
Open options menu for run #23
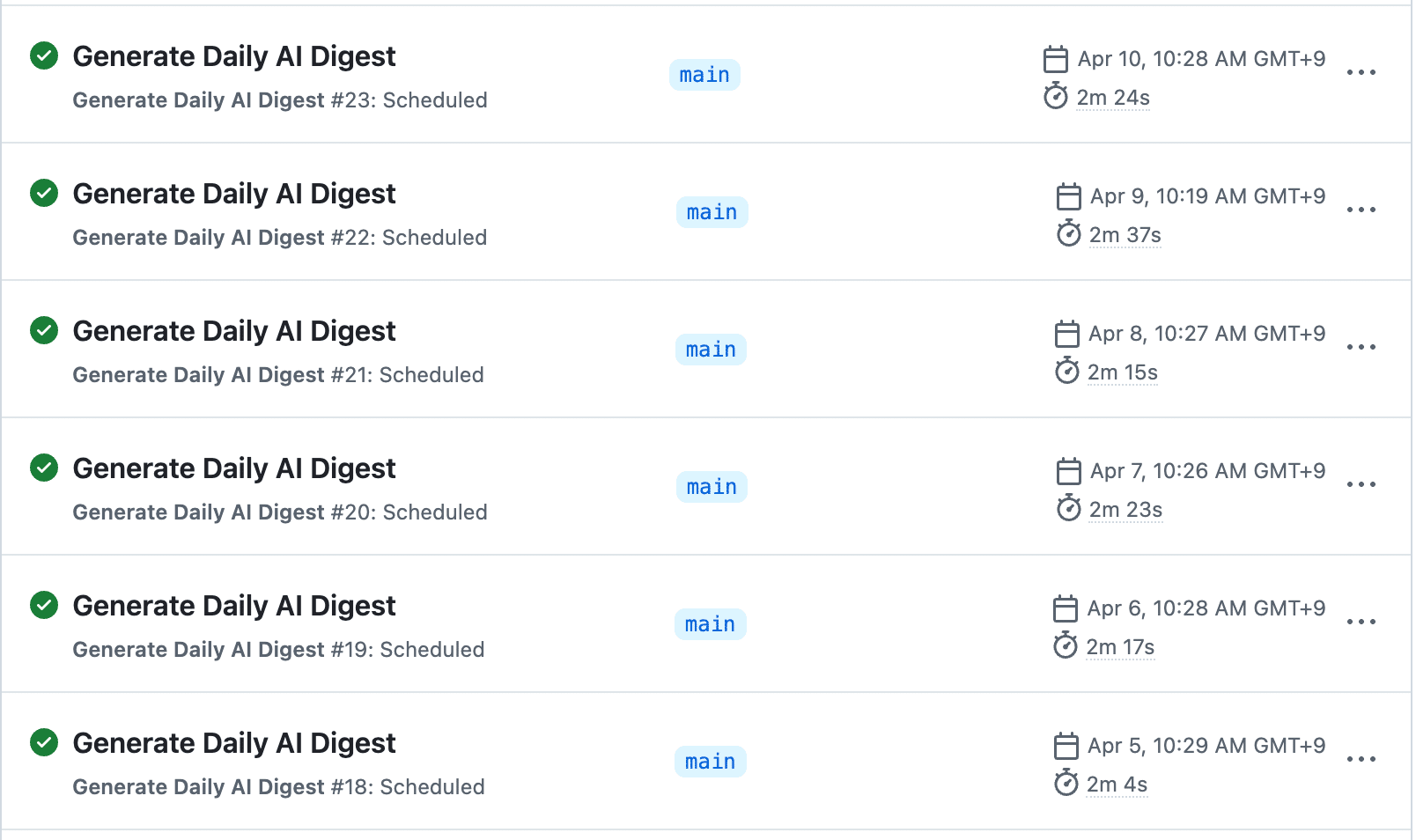coord(1361,72)
